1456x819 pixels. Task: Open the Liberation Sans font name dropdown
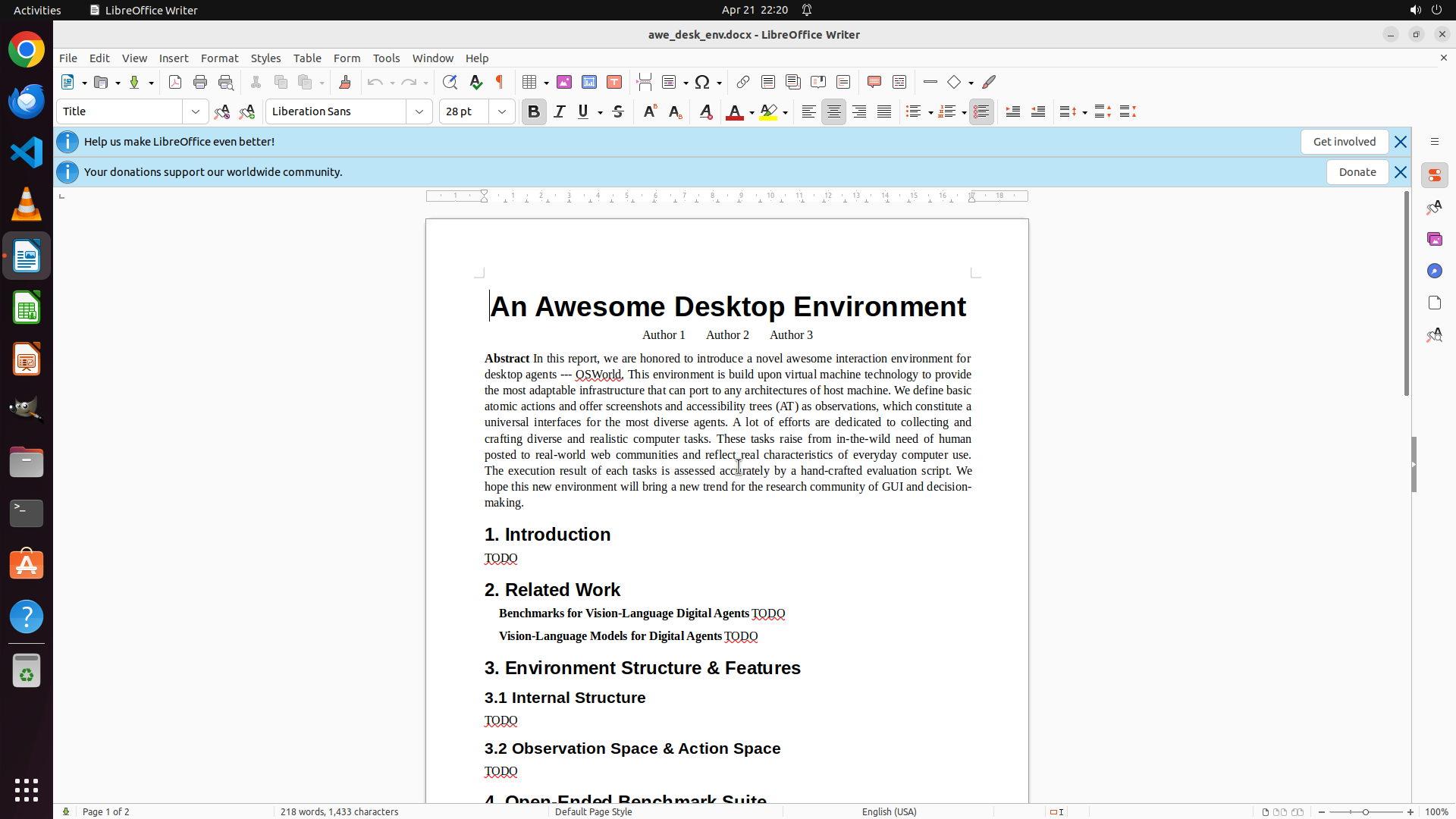point(419,111)
